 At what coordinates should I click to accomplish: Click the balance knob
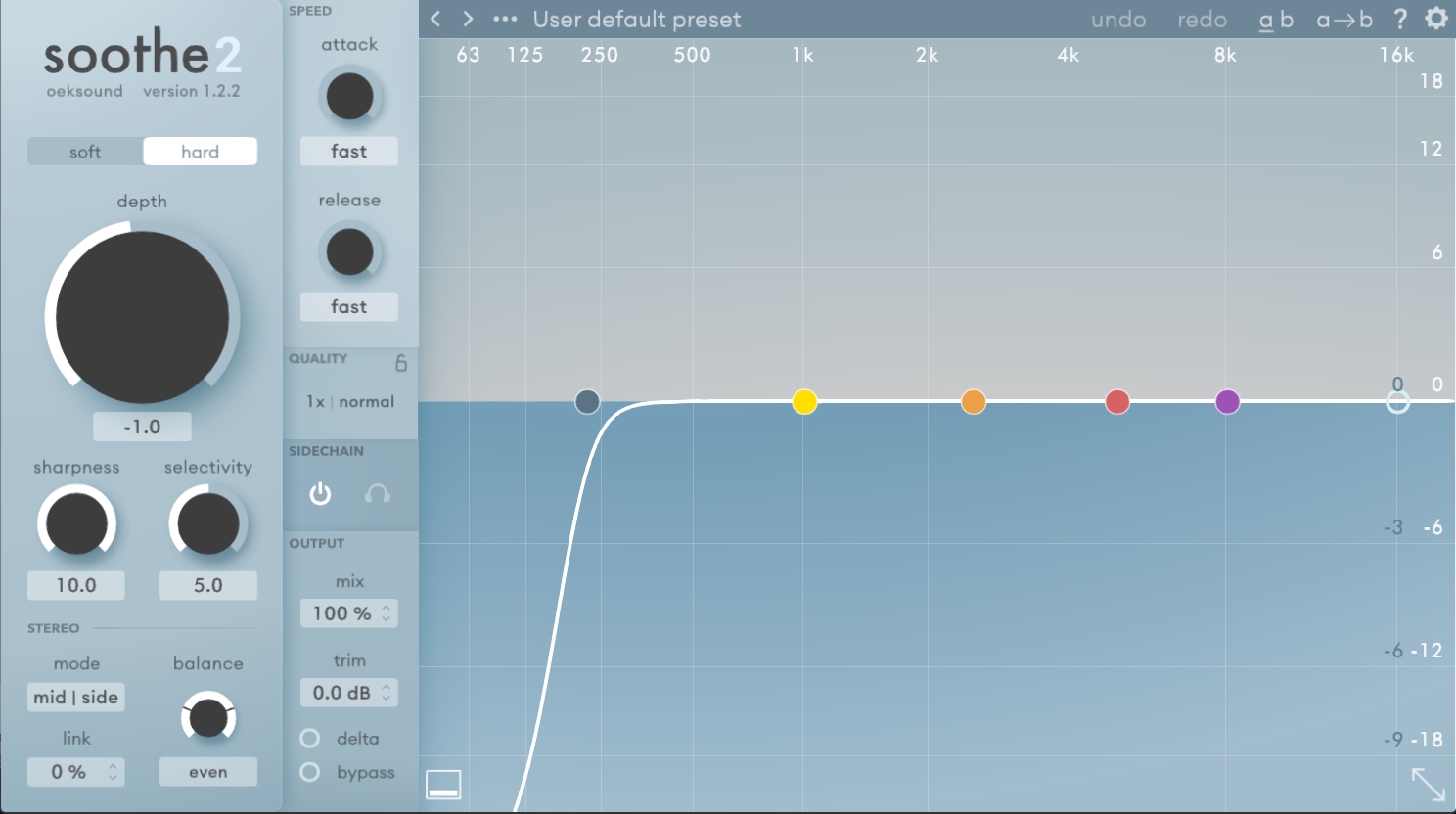pos(208,718)
